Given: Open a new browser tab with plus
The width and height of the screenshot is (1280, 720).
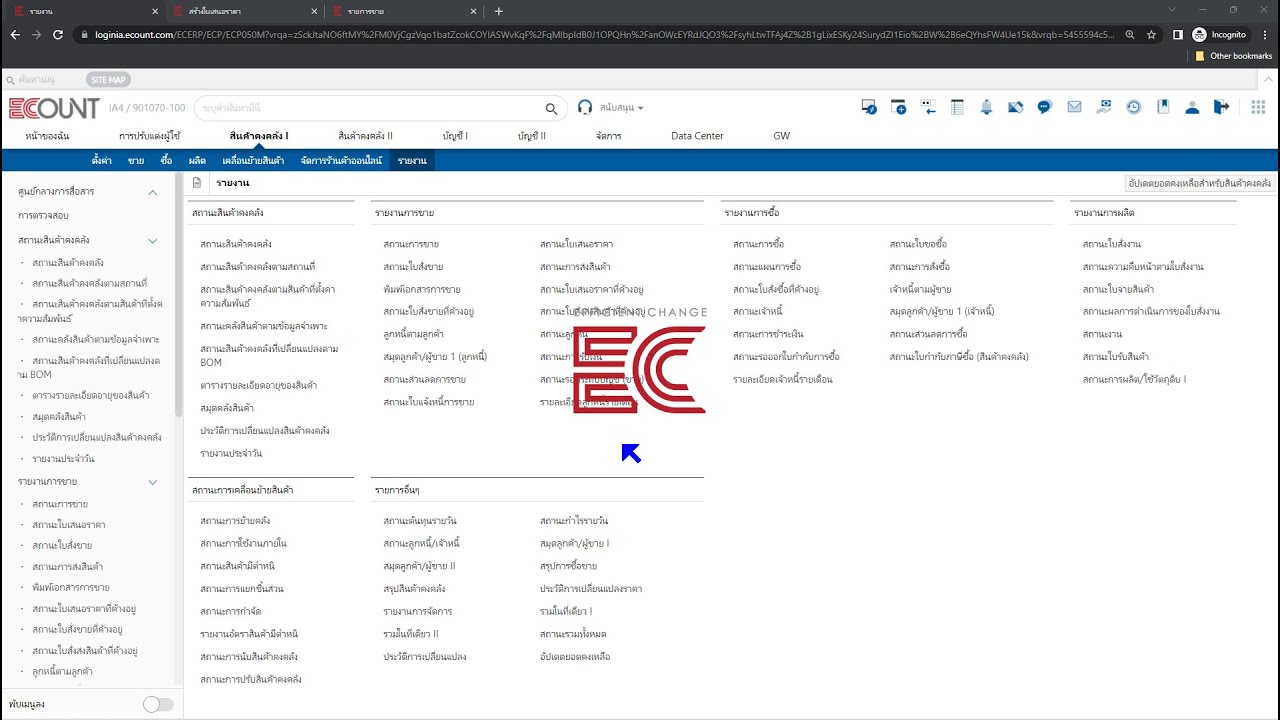Looking at the screenshot, I should click(x=499, y=11).
